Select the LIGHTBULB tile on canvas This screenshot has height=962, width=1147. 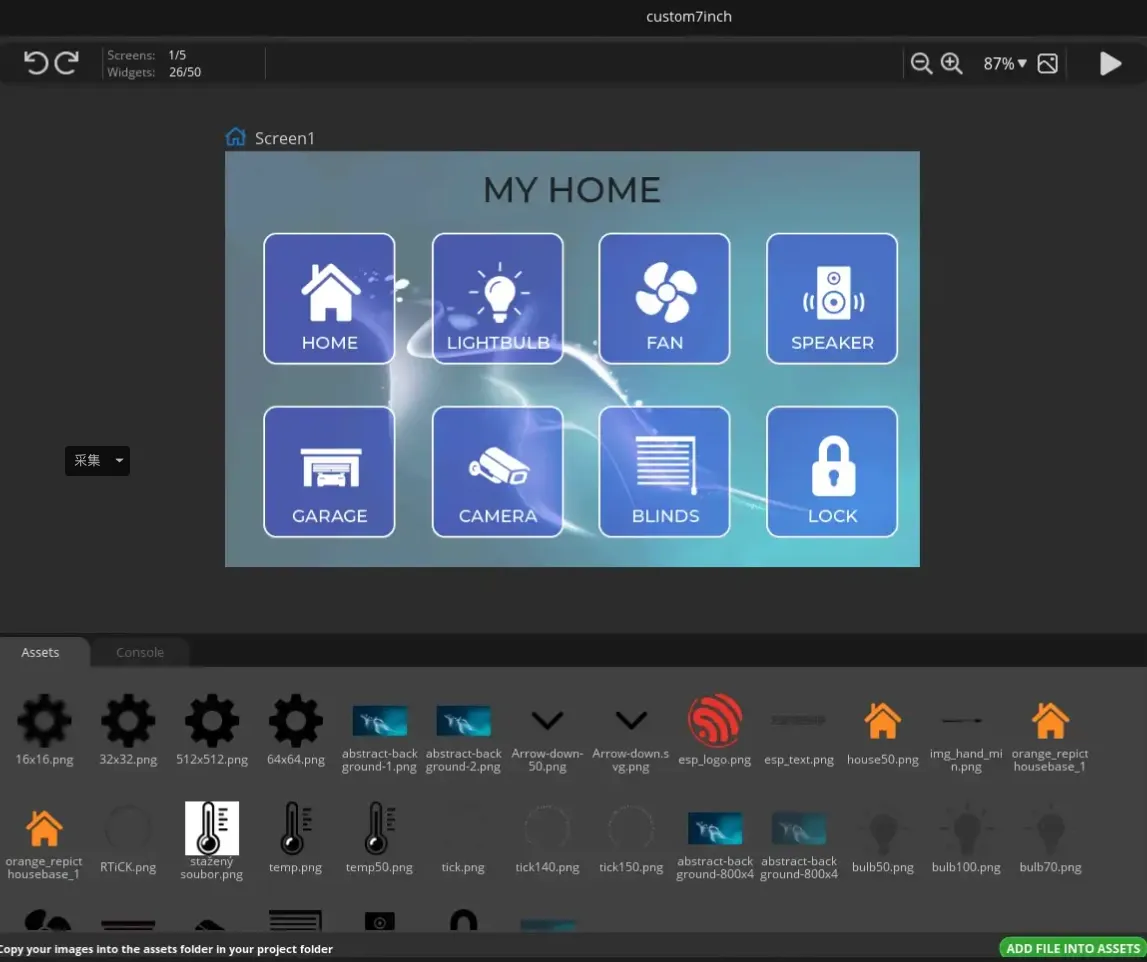(497, 299)
